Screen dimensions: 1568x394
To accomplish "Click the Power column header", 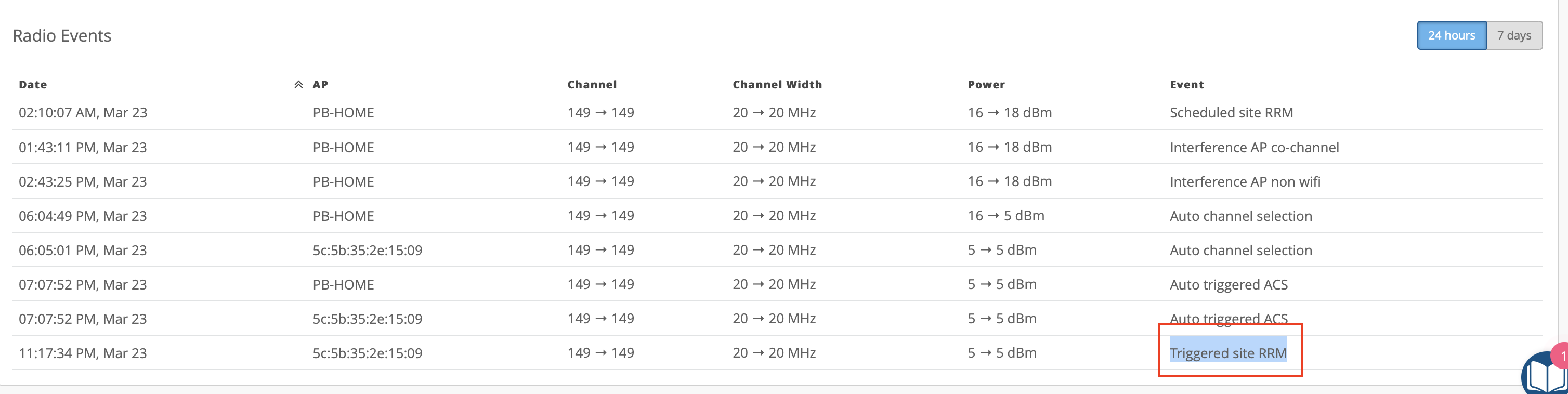I will point(986,85).
